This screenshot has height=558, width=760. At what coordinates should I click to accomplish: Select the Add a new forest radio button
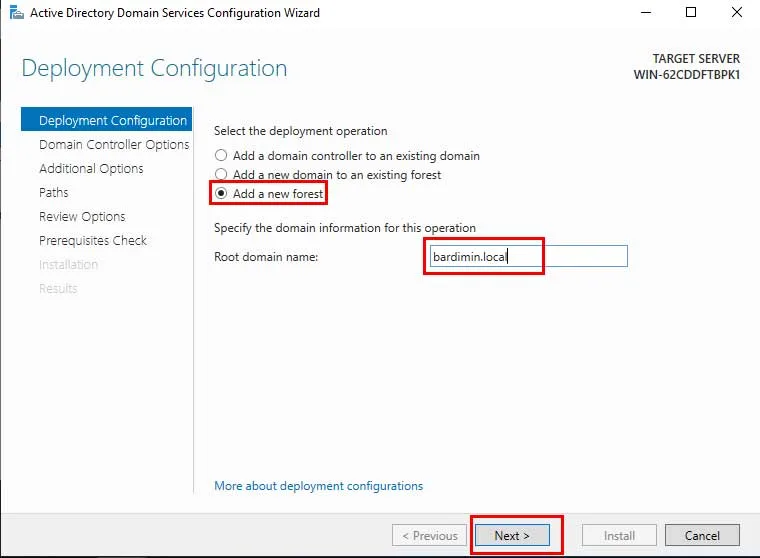click(221, 193)
